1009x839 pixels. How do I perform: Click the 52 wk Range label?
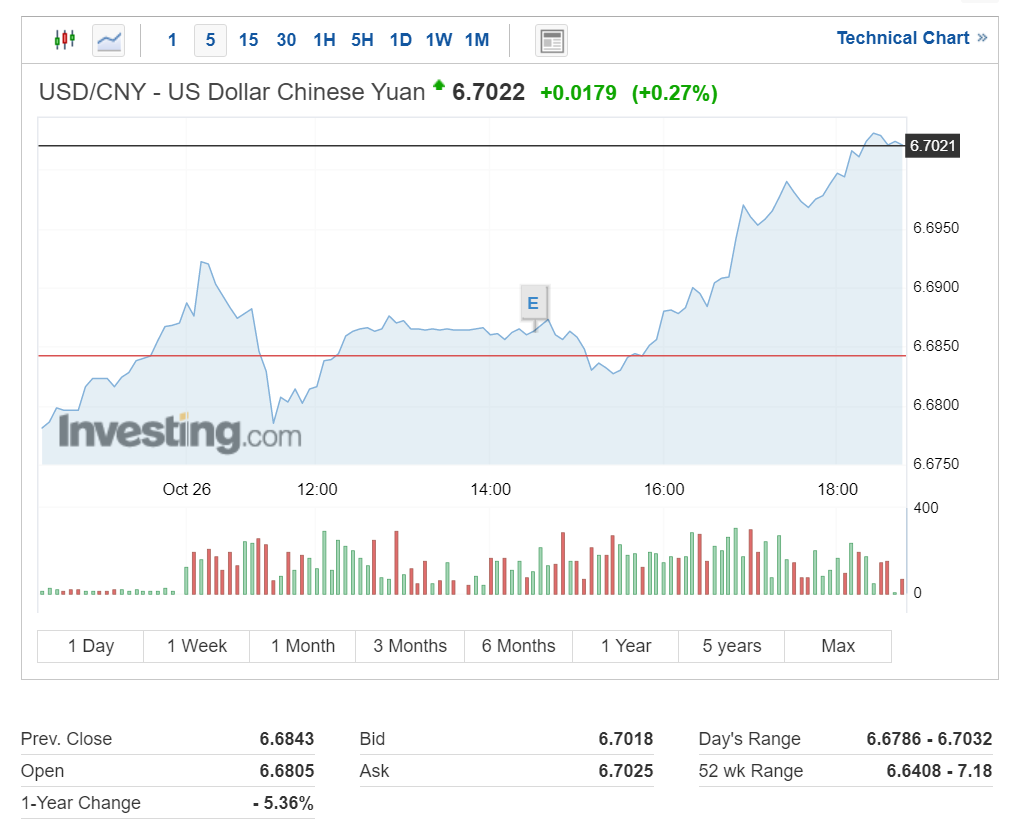pyautogui.click(x=750, y=771)
